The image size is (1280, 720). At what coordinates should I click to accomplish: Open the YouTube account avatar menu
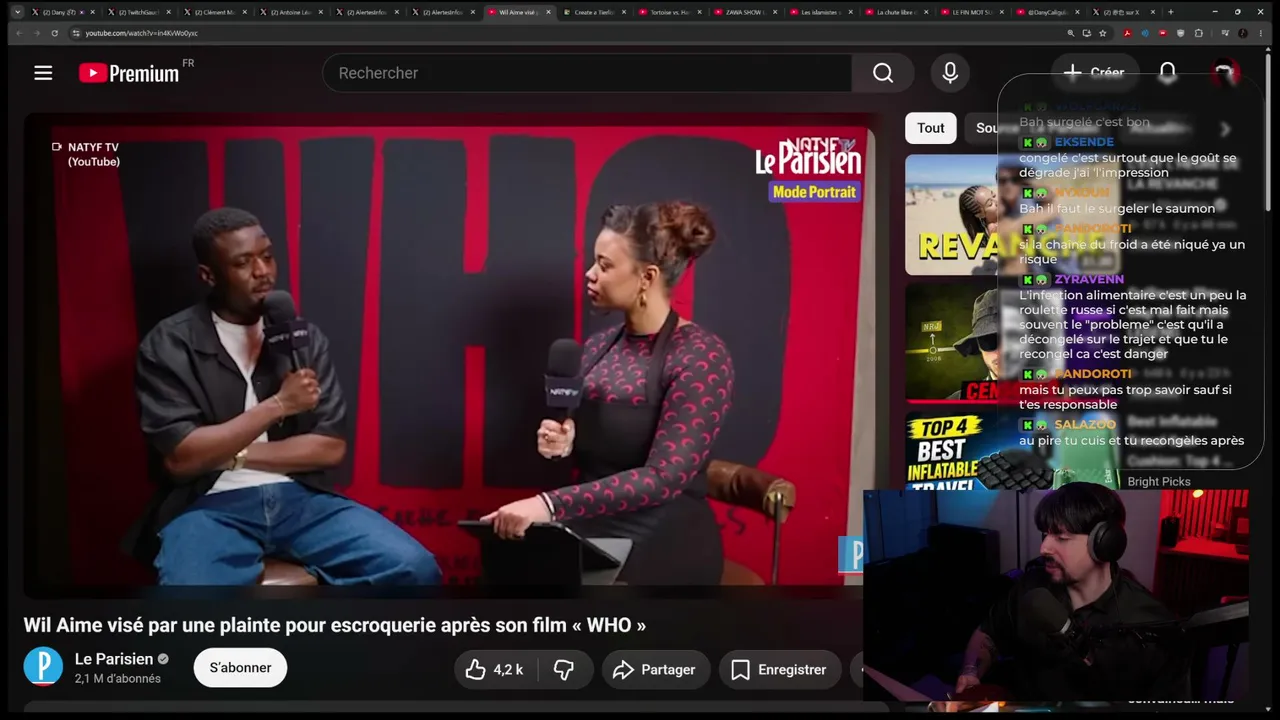tap(1225, 72)
